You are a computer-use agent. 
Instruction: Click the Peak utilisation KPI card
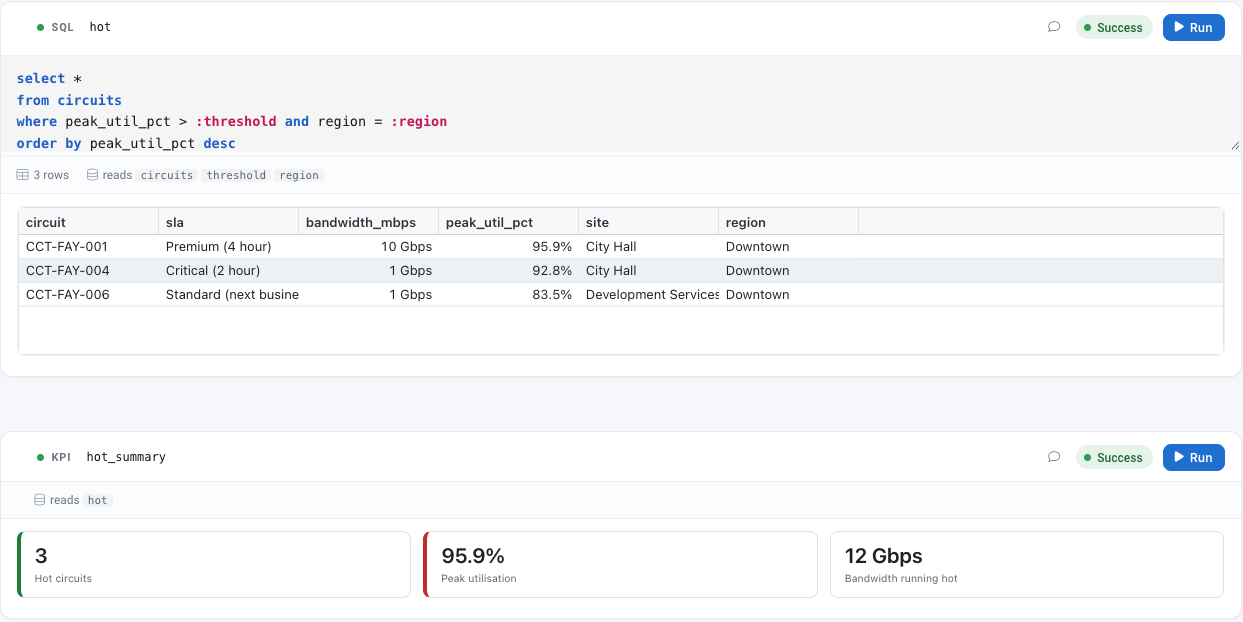pyautogui.click(x=620, y=564)
